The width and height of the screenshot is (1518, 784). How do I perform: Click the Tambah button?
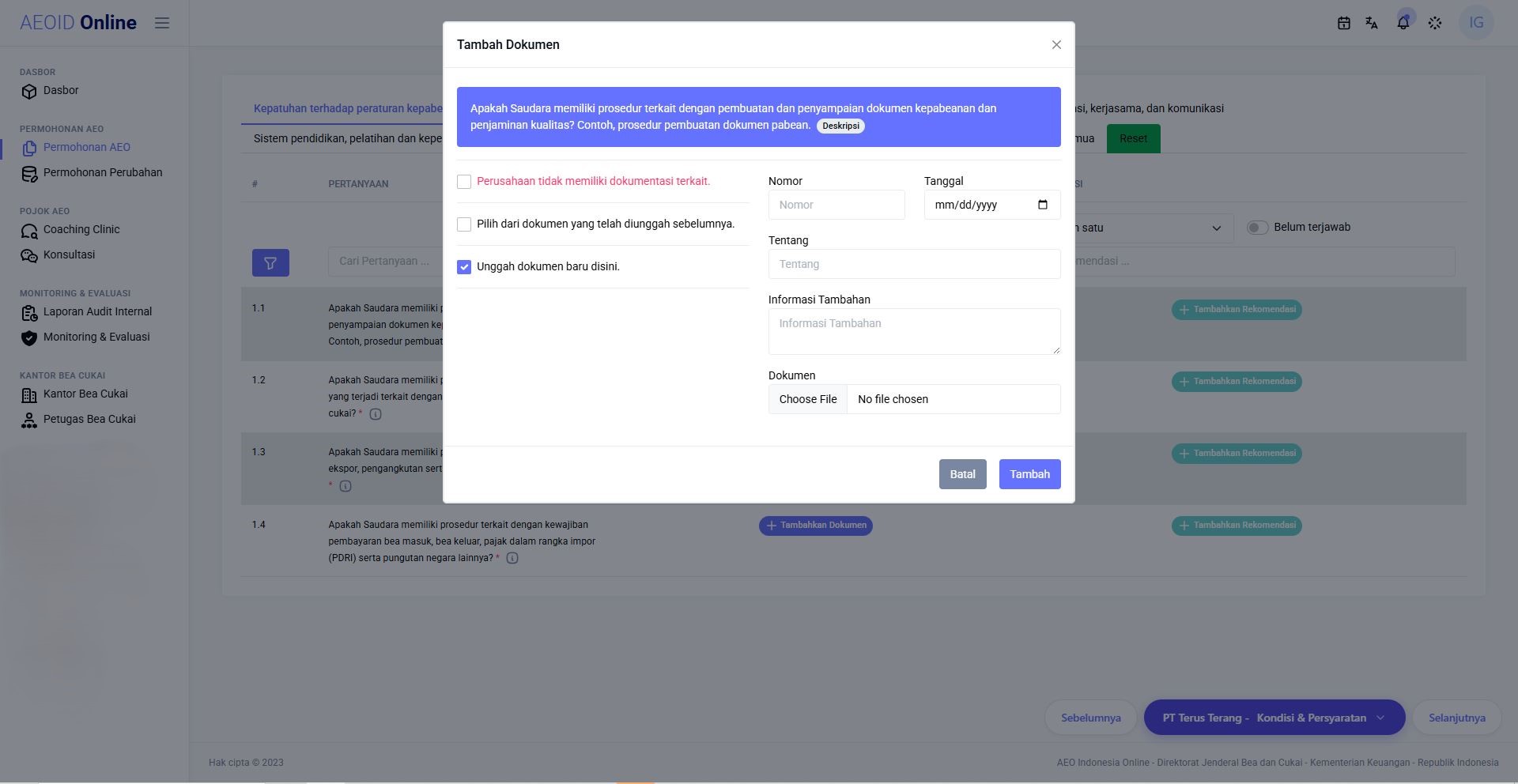point(1029,474)
